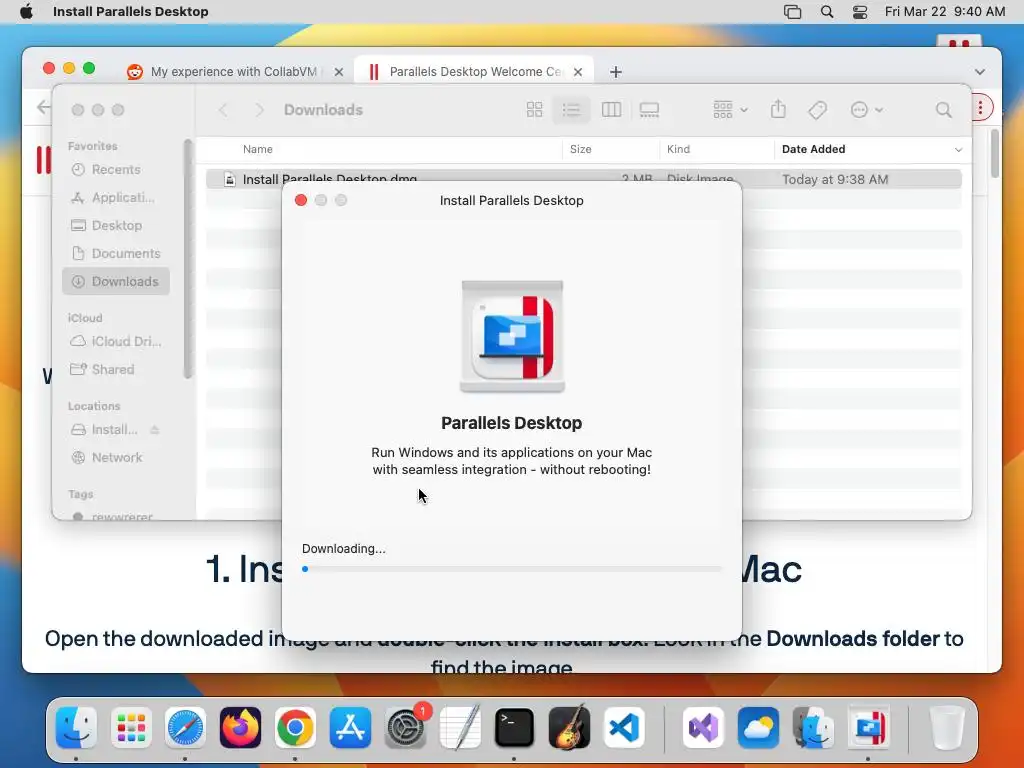
Task: Select Network in Finder sidebar
Action: (x=116, y=458)
